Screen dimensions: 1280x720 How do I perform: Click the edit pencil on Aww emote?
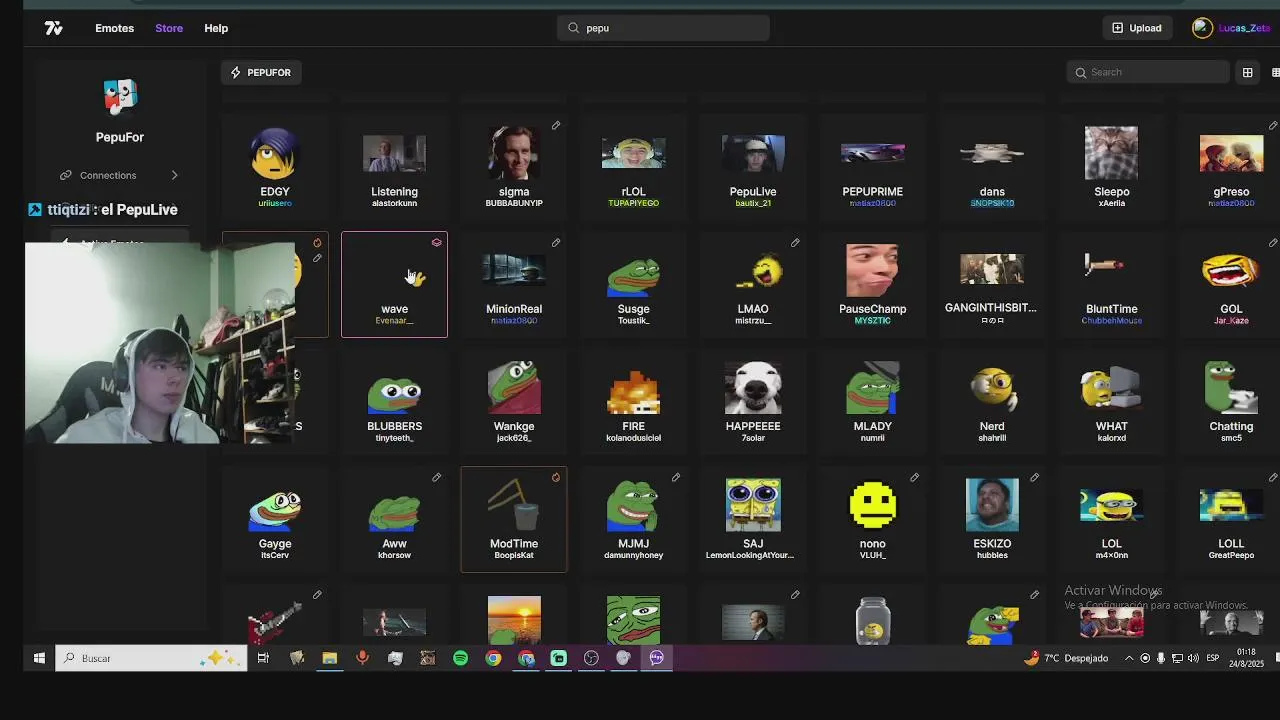click(436, 478)
